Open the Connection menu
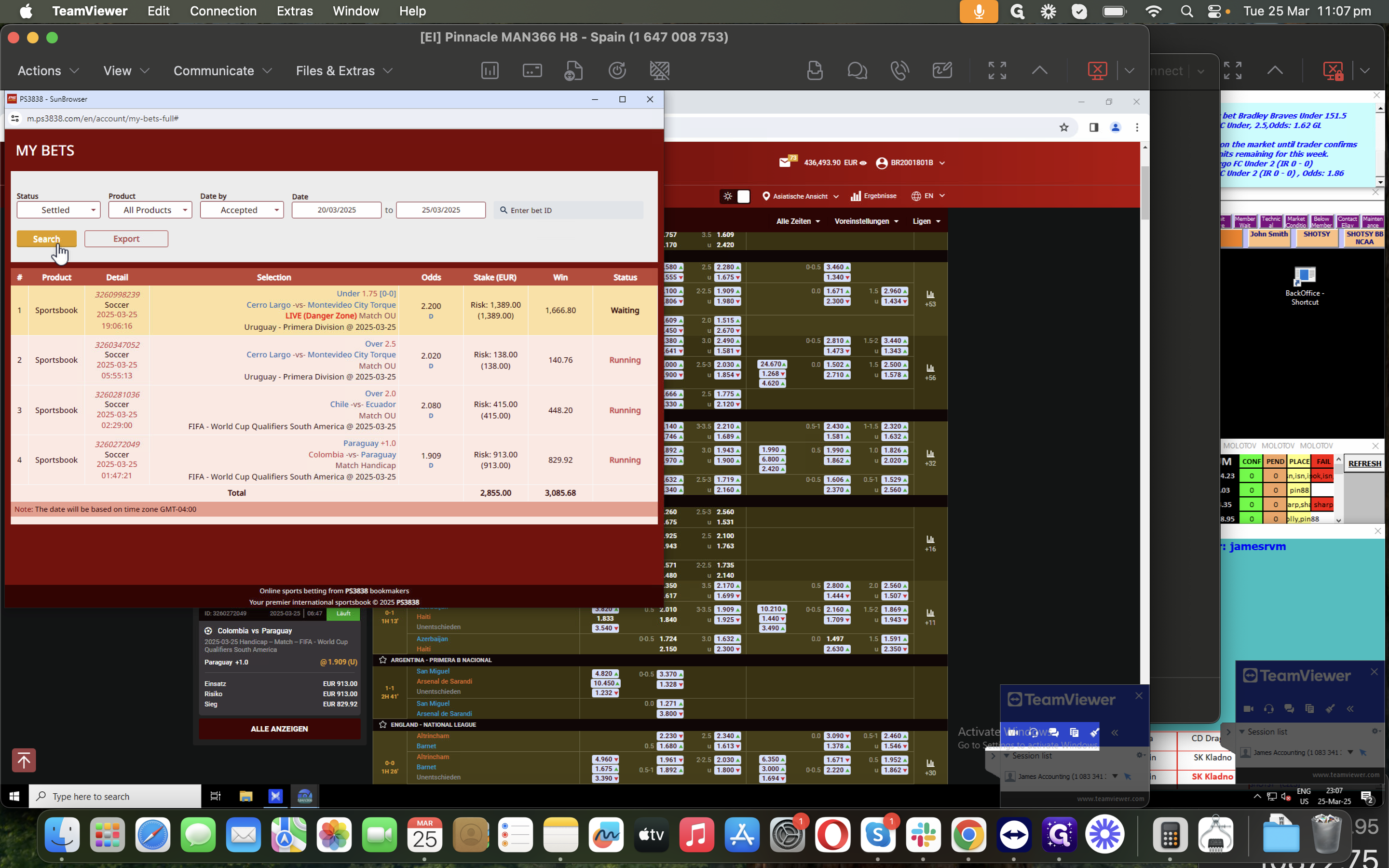Viewport: 1389px width, 868px height. (223, 12)
